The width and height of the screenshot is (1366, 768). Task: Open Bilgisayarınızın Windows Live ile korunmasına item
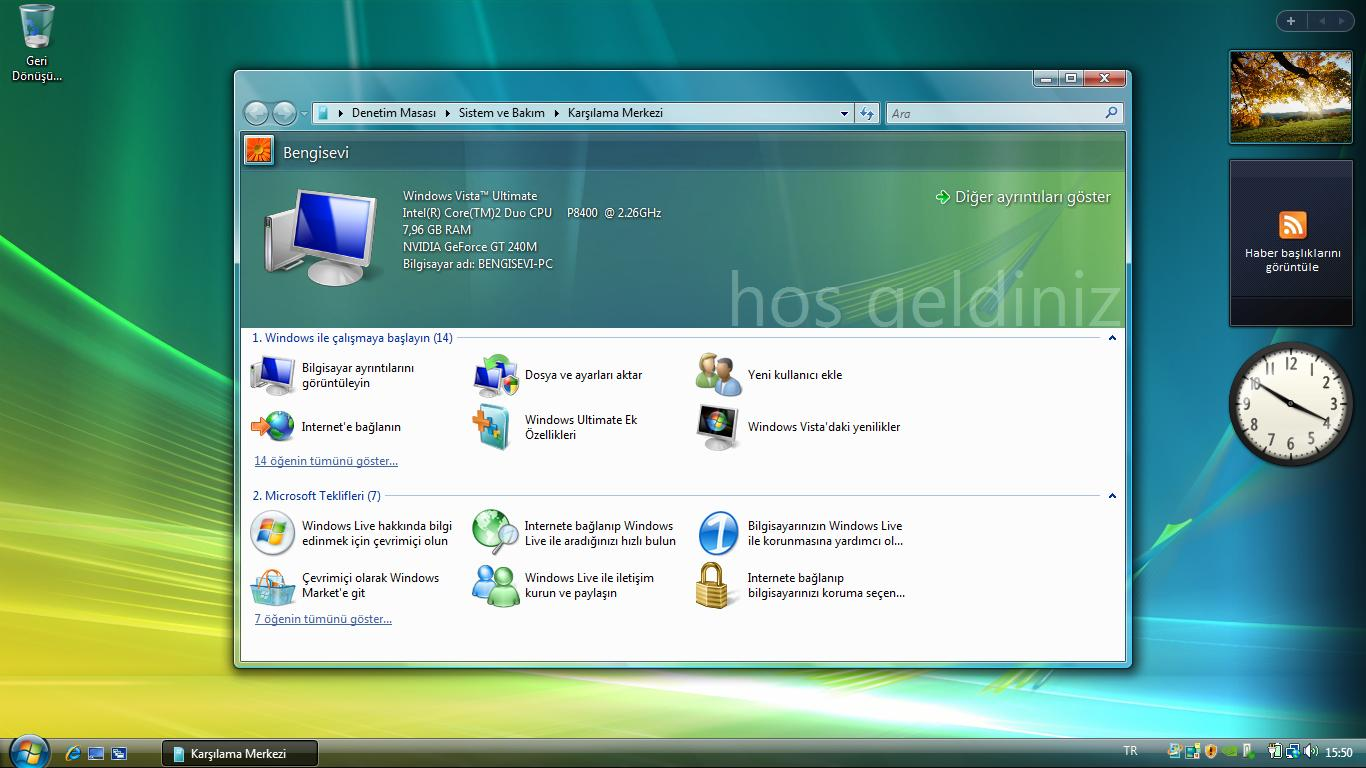(800, 533)
